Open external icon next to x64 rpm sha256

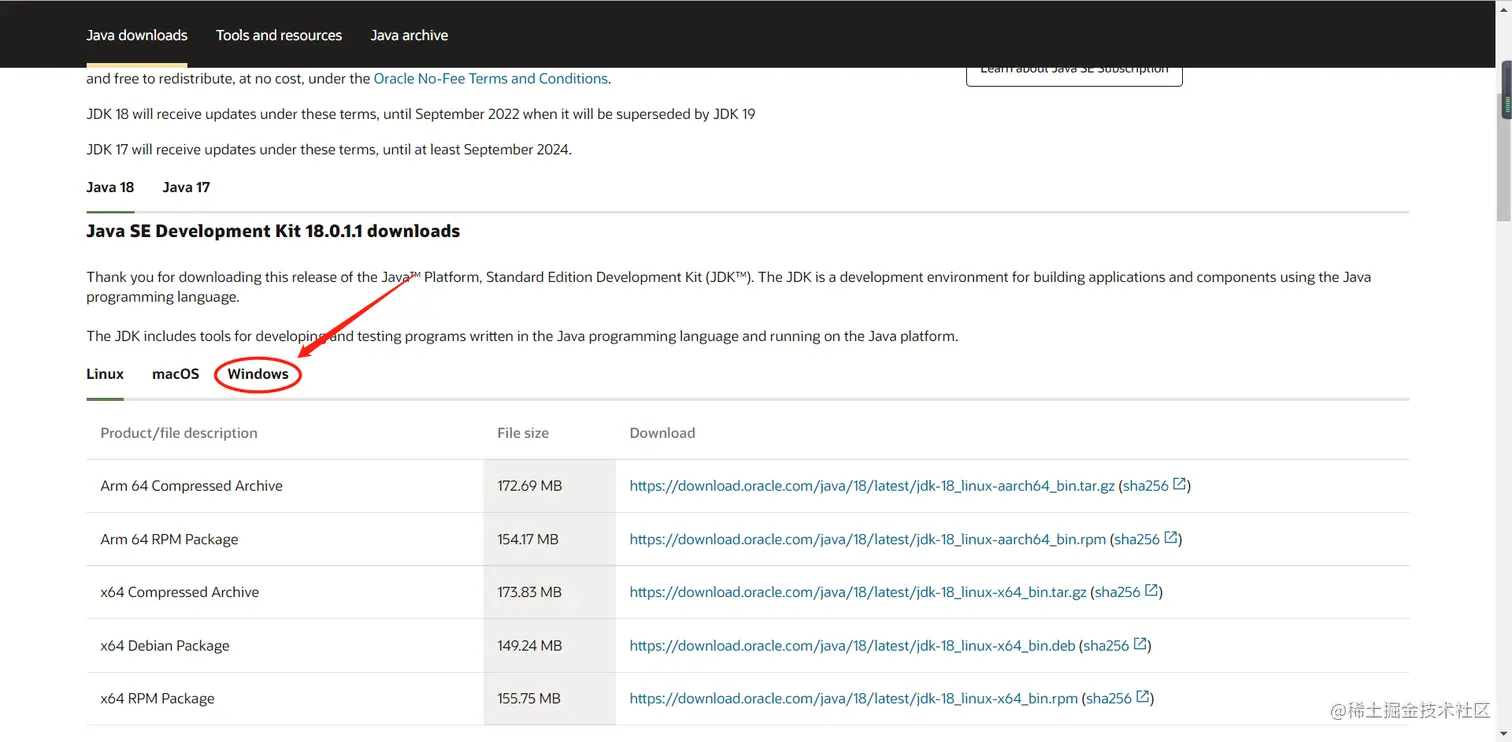[1143, 698]
